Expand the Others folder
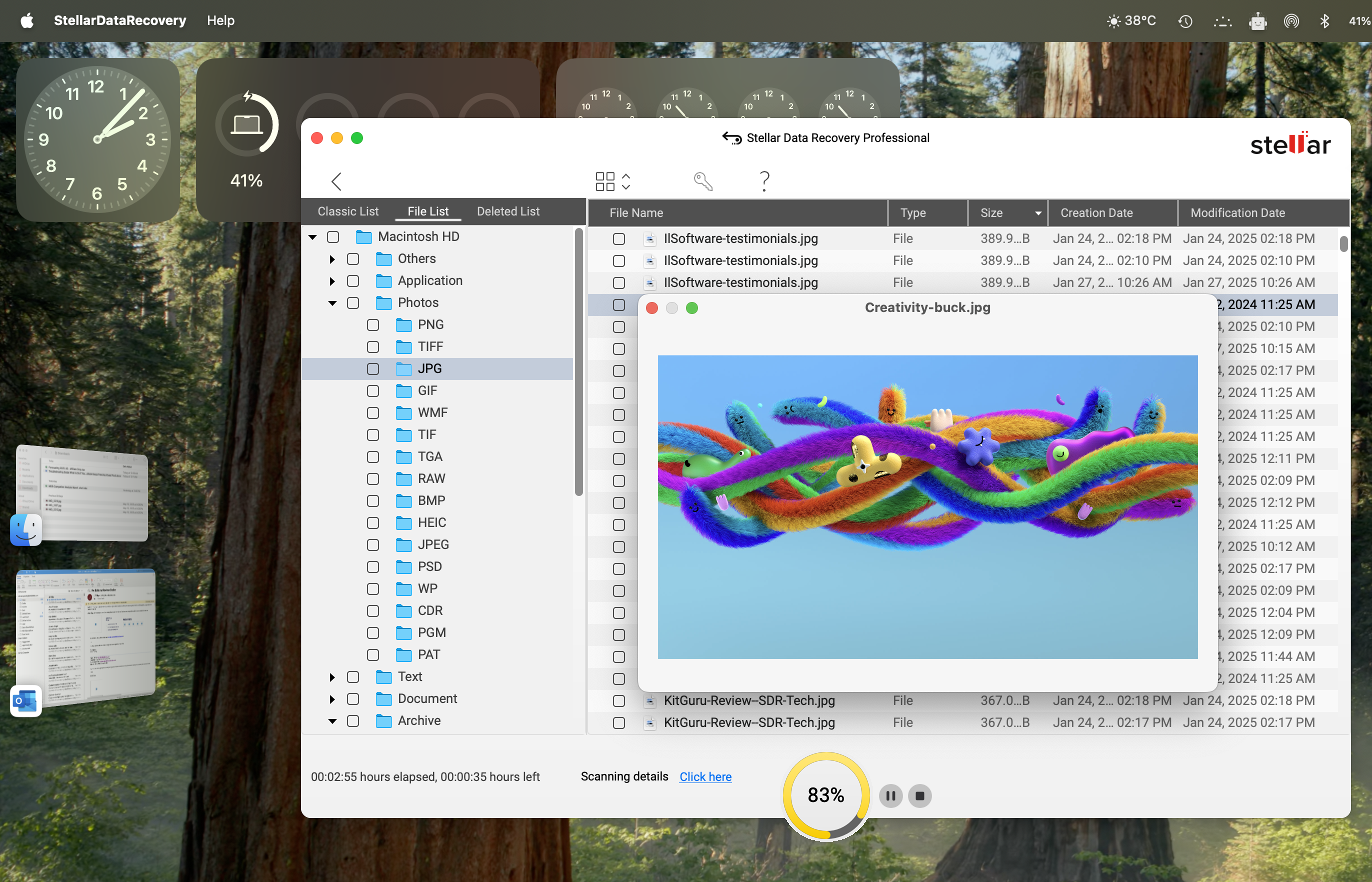 point(332,259)
